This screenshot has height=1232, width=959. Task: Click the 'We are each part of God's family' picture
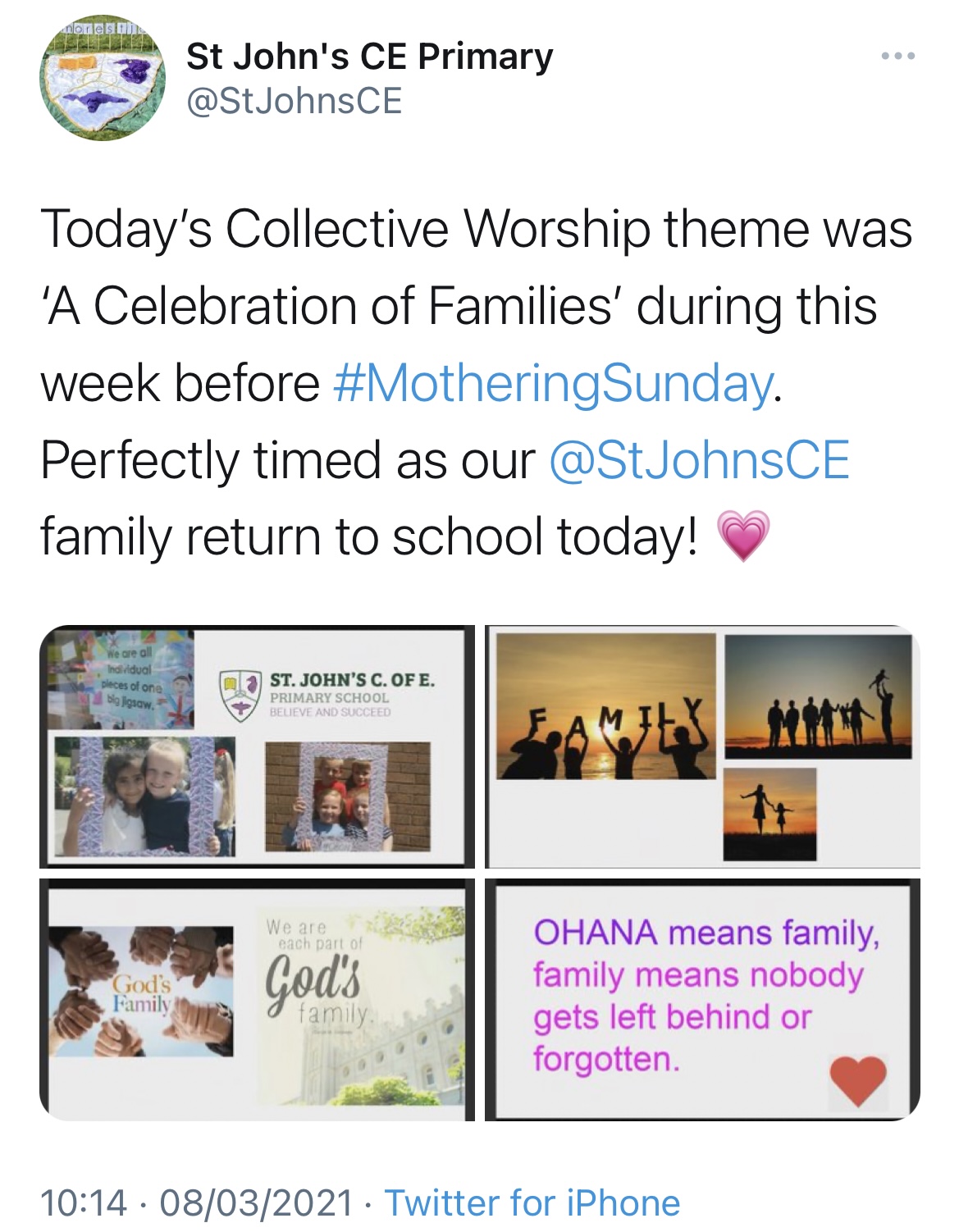point(360,1007)
